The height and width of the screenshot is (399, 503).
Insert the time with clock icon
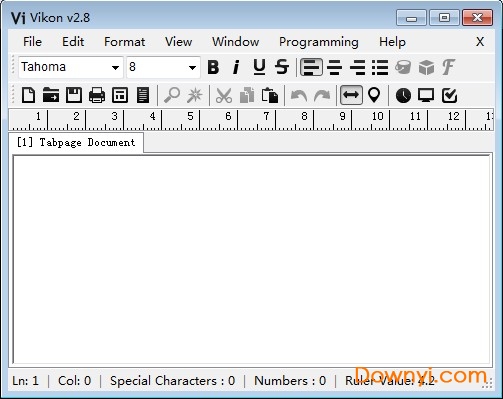(x=403, y=95)
